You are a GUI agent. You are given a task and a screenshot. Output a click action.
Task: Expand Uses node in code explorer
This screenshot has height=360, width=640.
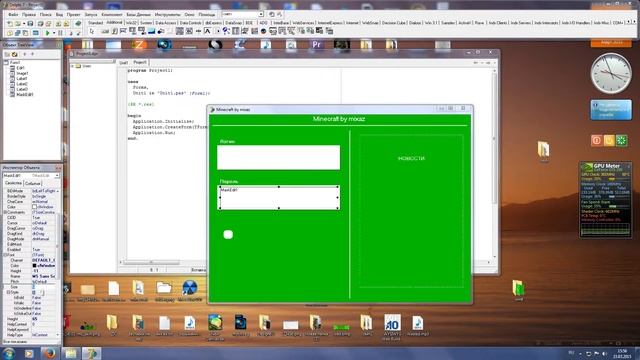pyautogui.click(x=73, y=66)
